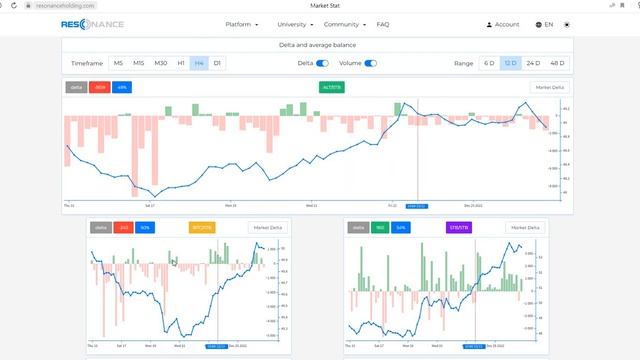Screen dimensions: 640x360
Task: Click the globe language icon
Action: [538, 24]
